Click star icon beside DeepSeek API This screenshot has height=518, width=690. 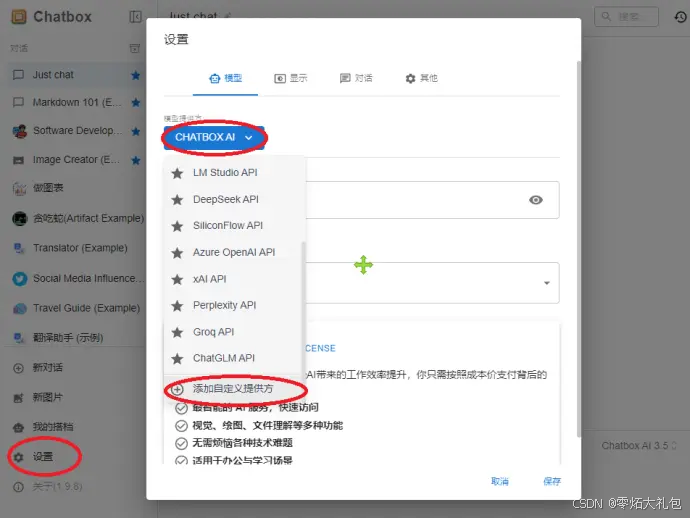pyautogui.click(x=177, y=200)
